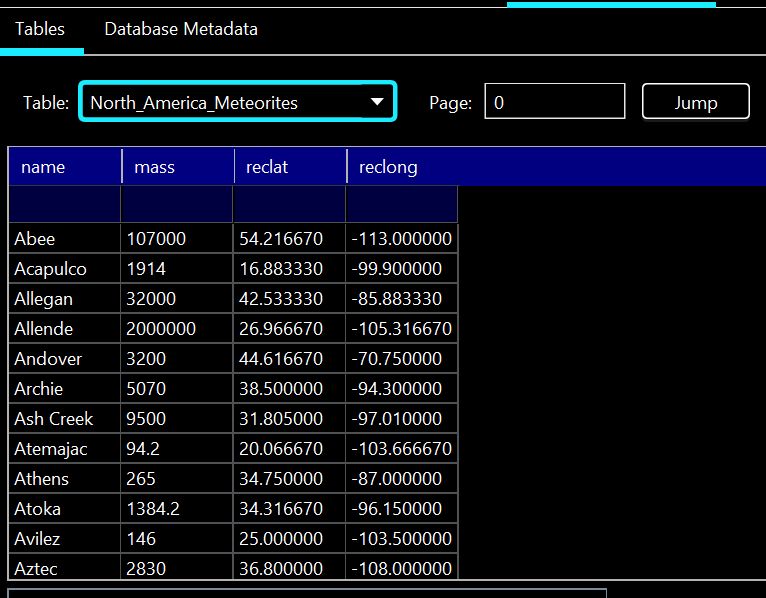Click the reclong column header

point(403,167)
